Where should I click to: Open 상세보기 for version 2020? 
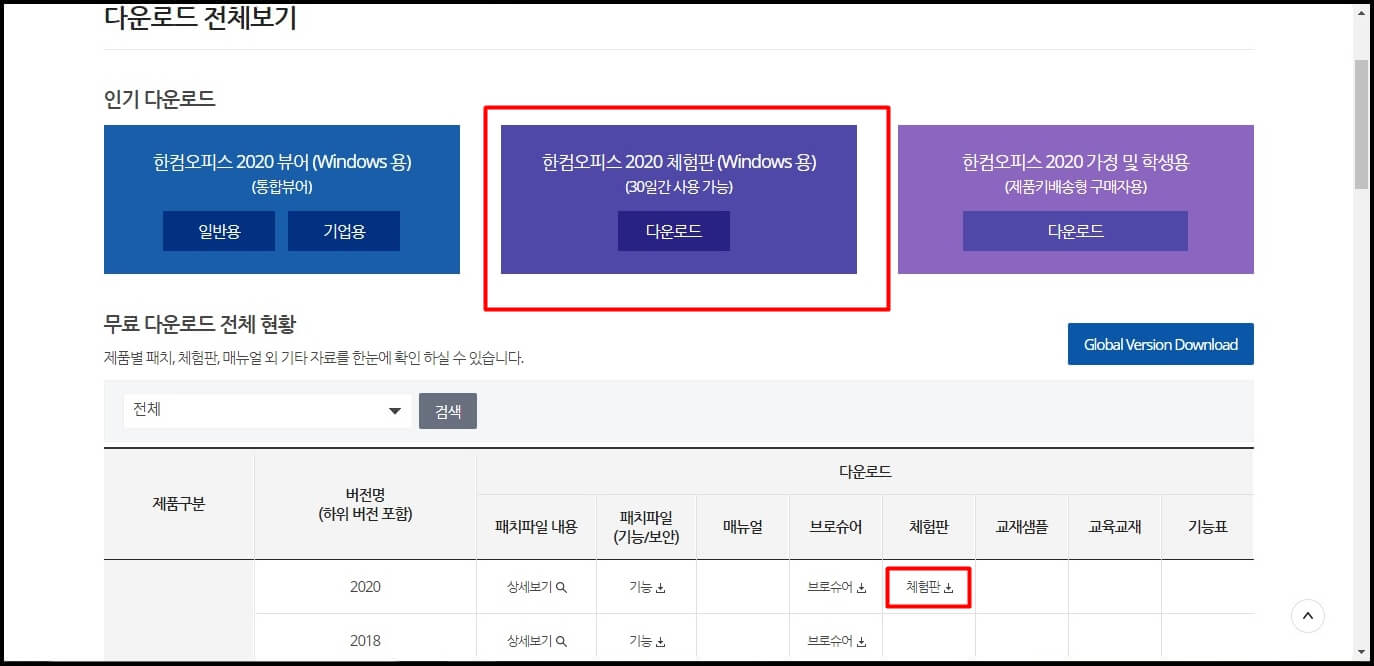[537, 587]
